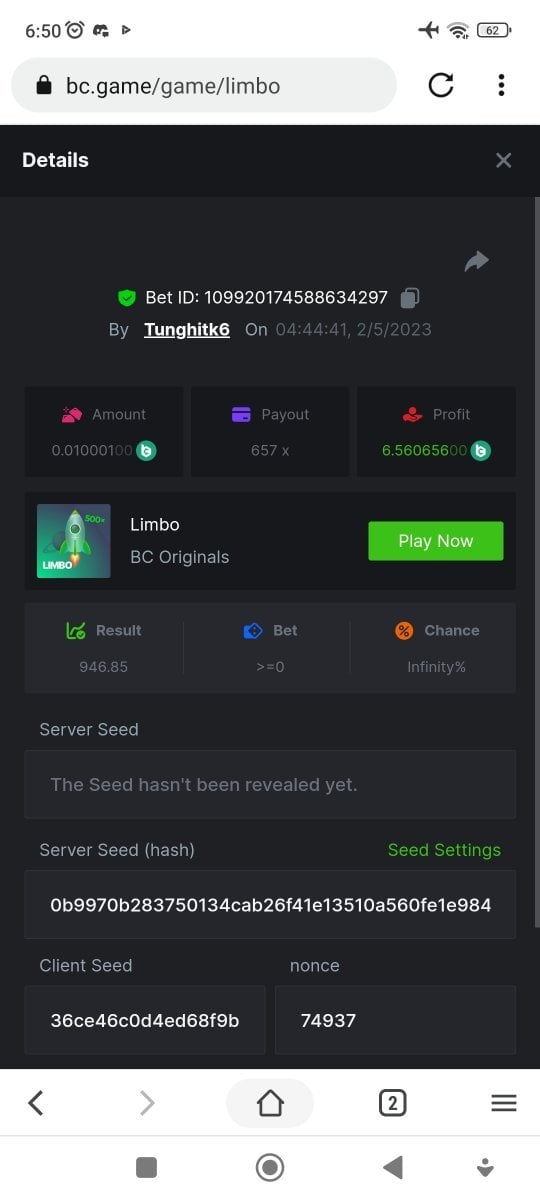Select the Client Seed field
The width and height of the screenshot is (540, 1200).
pos(145,1020)
